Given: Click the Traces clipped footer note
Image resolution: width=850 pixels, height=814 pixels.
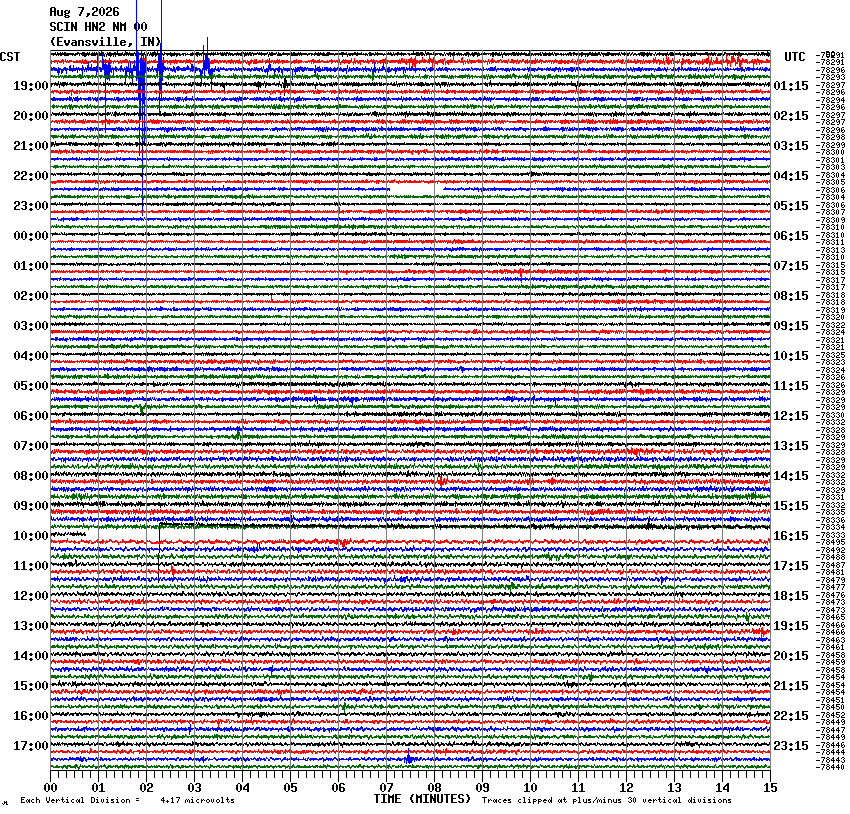Looking at the screenshot, I should tap(606, 800).
